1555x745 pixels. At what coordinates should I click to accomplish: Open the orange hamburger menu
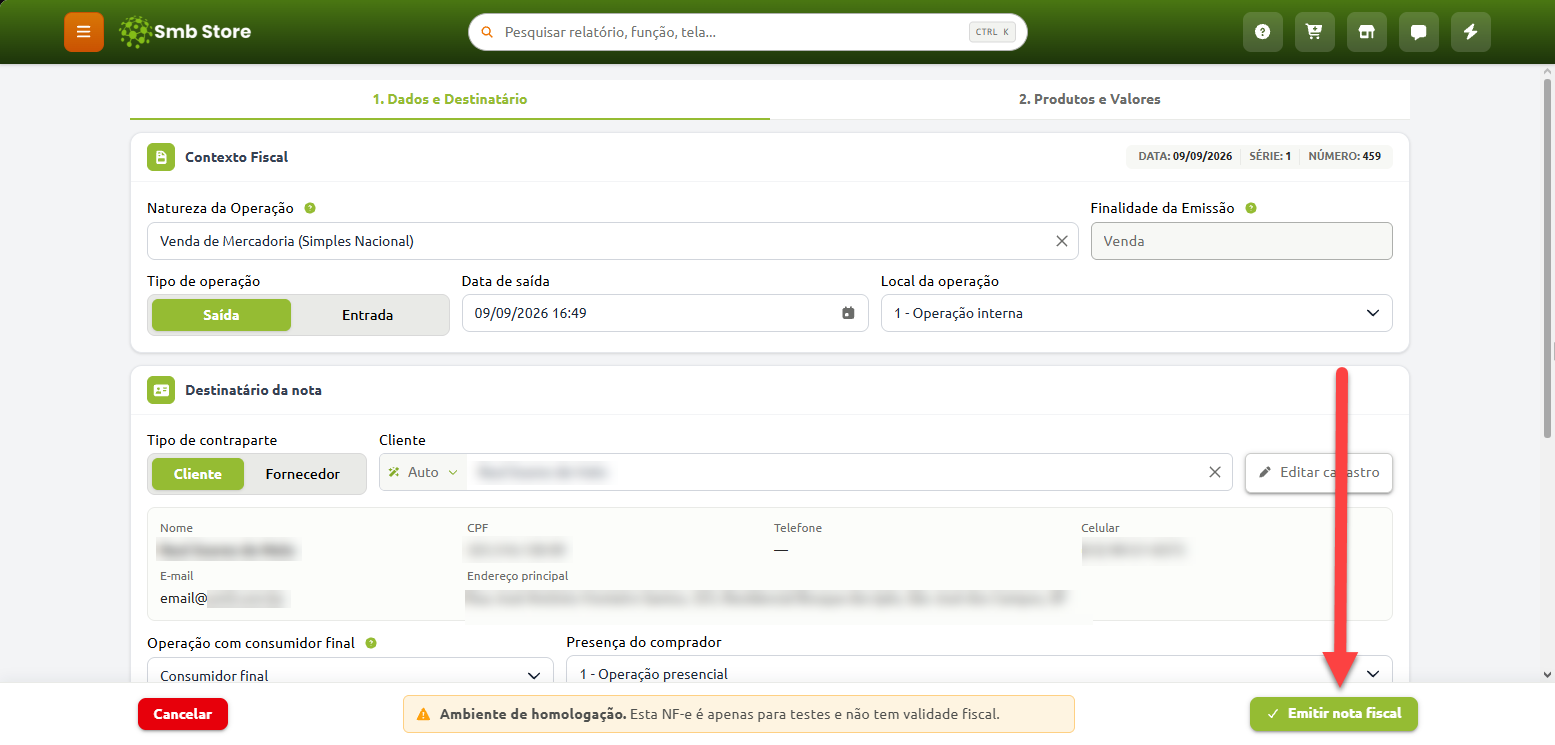tap(84, 32)
